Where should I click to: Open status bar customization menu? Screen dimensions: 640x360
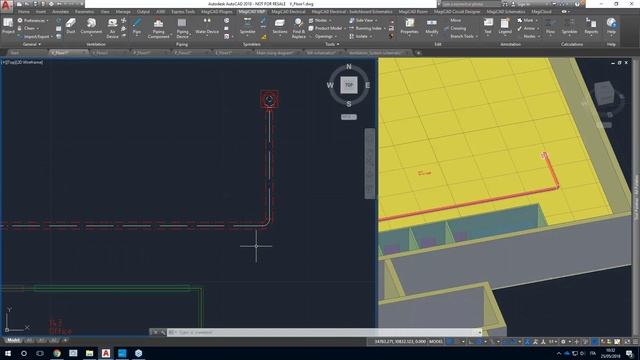635,341
